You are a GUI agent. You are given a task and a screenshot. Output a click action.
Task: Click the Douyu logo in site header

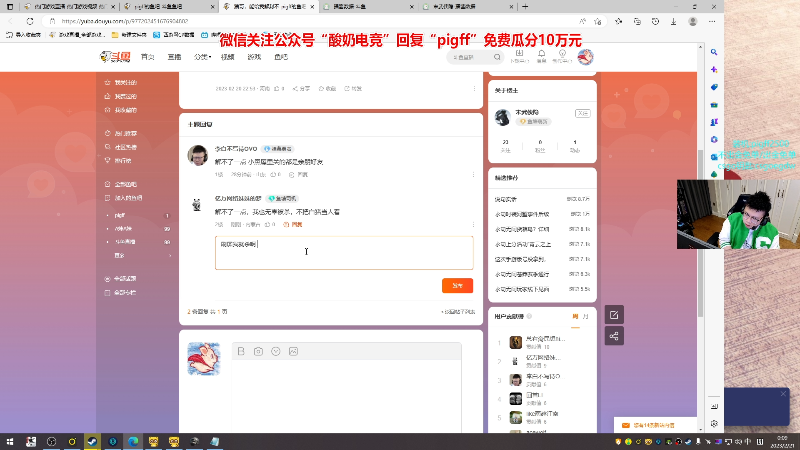[x=115, y=57]
